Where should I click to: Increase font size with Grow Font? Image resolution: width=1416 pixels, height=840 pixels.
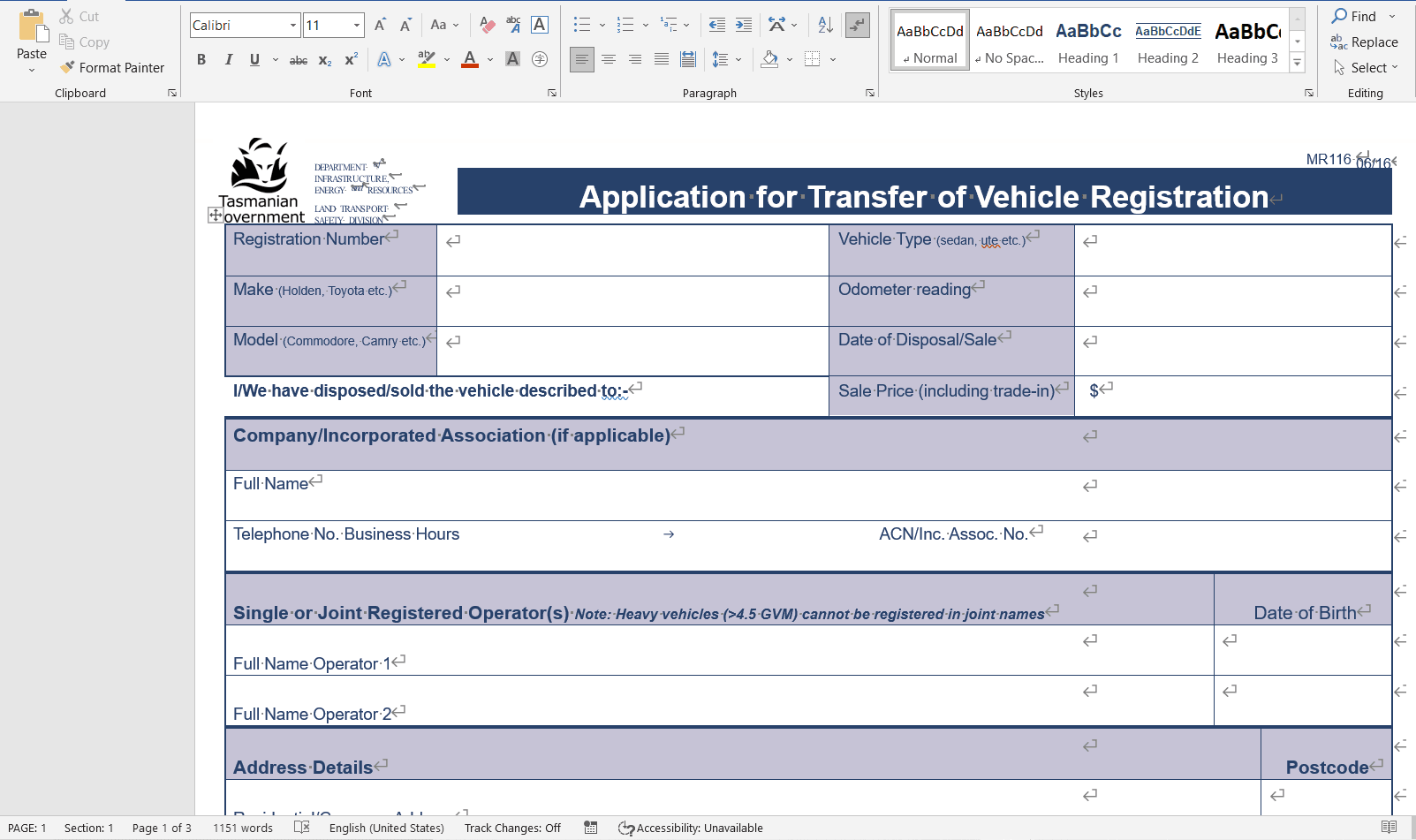(x=380, y=25)
